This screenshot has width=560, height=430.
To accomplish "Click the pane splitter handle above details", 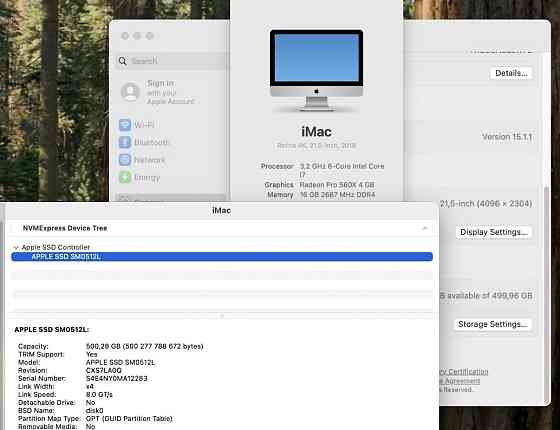I will click(x=221, y=316).
